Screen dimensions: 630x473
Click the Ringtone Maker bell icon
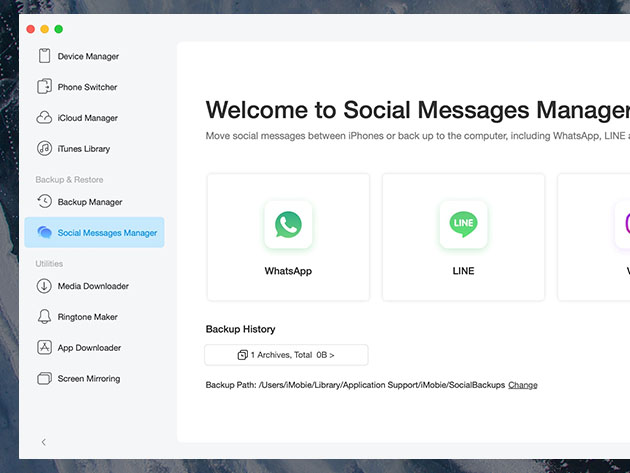[44, 317]
